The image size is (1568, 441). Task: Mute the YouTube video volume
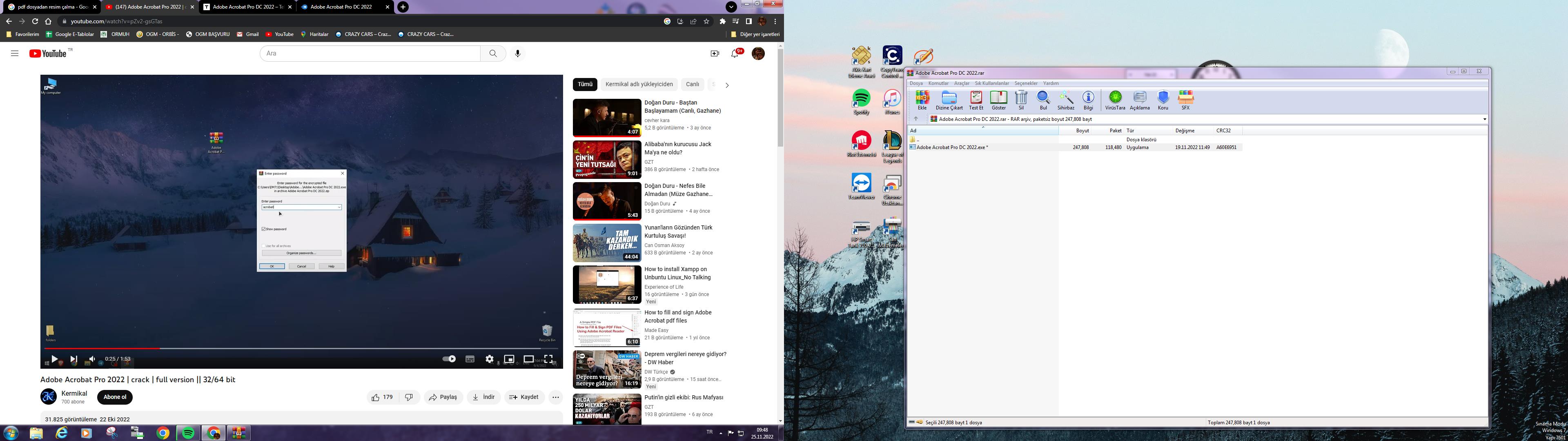point(92,359)
